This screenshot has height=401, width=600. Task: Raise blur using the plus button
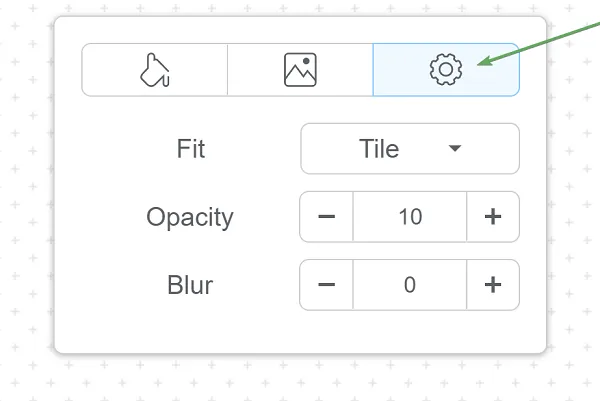pos(492,285)
